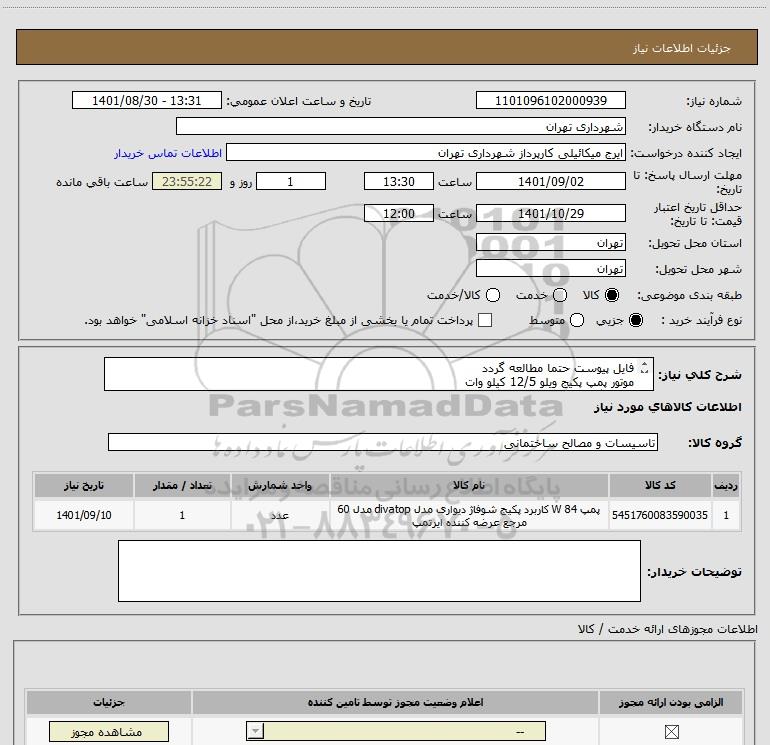Click the تاریخ نیاز column header
The width and height of the screenshot is (770, 745).
click(x=83, y=485)
